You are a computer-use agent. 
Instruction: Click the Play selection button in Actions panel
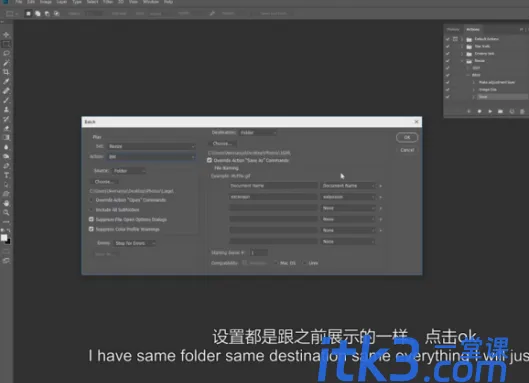pos(490,111)
